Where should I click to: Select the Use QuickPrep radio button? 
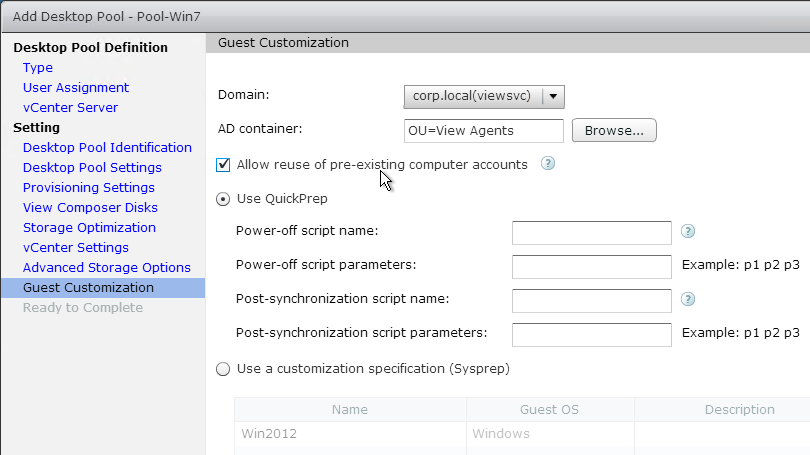pos(223,199)
